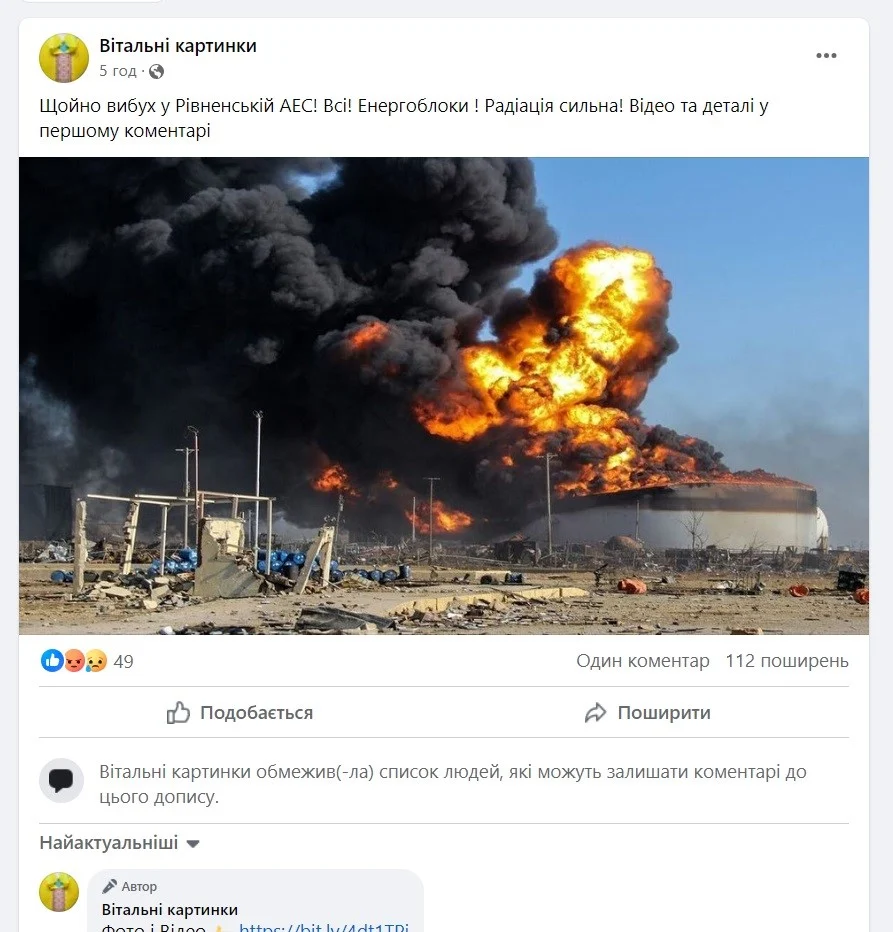Click the page avatar in the post header
The width and height of the screenshot is (893, 932).
[x=64, y=57]
